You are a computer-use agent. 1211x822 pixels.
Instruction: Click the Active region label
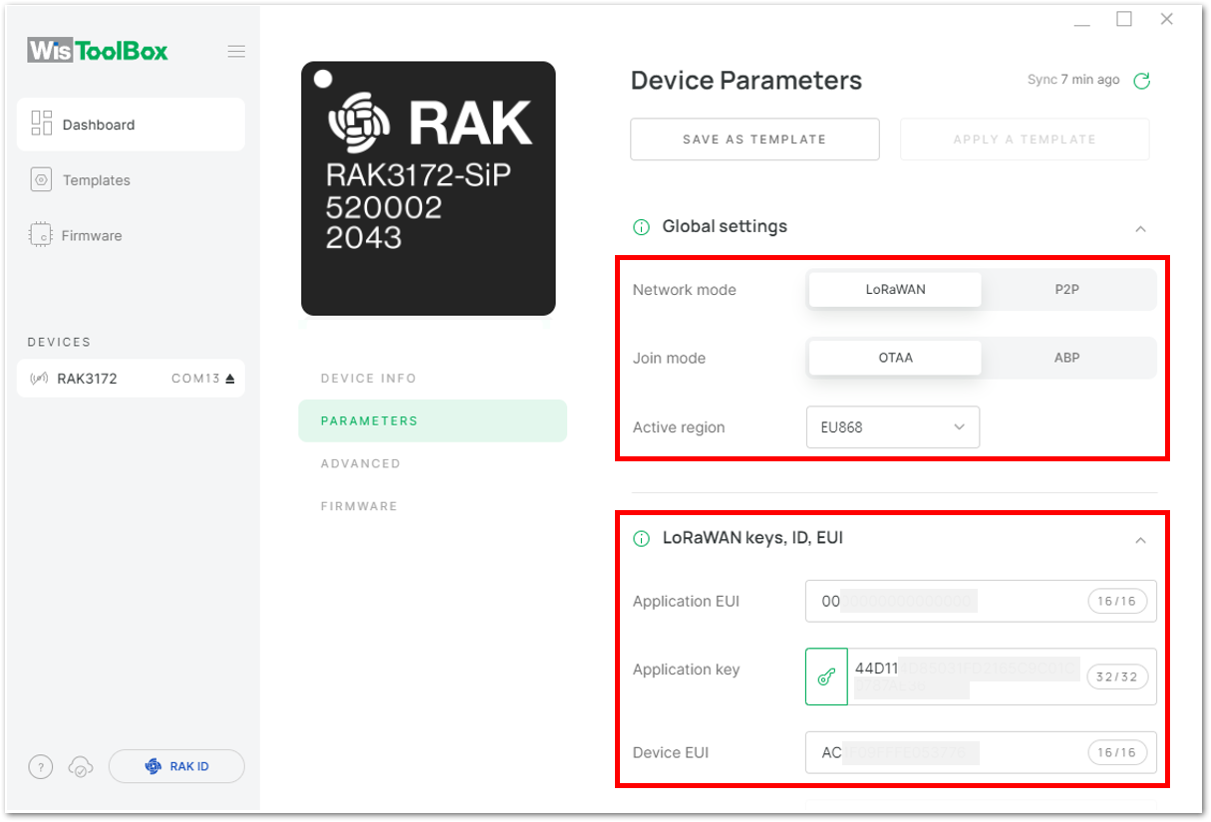click(x=679, y=427)
